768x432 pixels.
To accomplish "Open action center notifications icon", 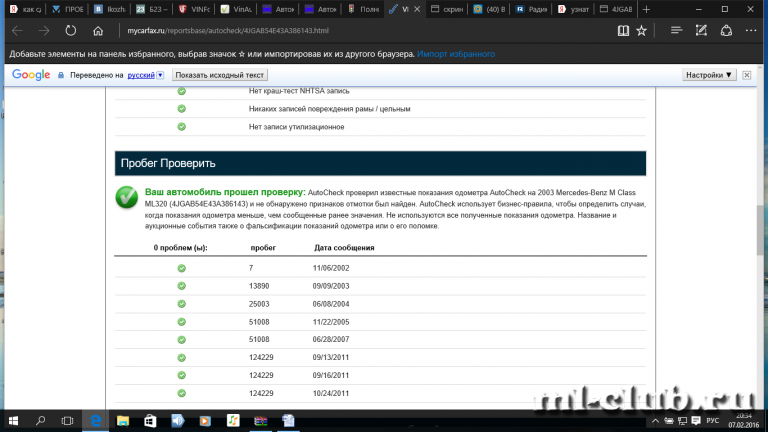I will point(696,421).
